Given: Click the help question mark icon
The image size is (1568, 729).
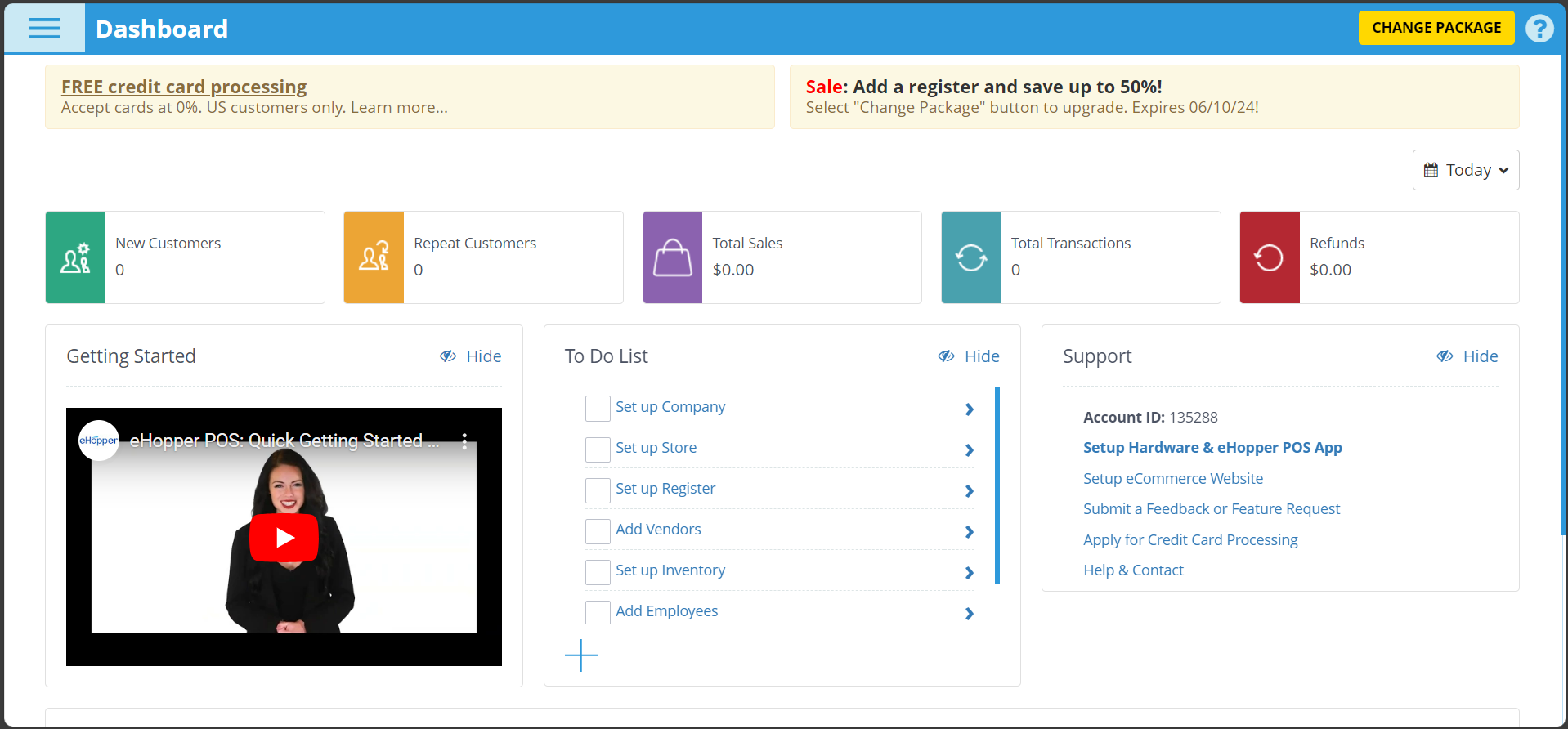Looking at the screenshot, I should tap(1539, 29).
